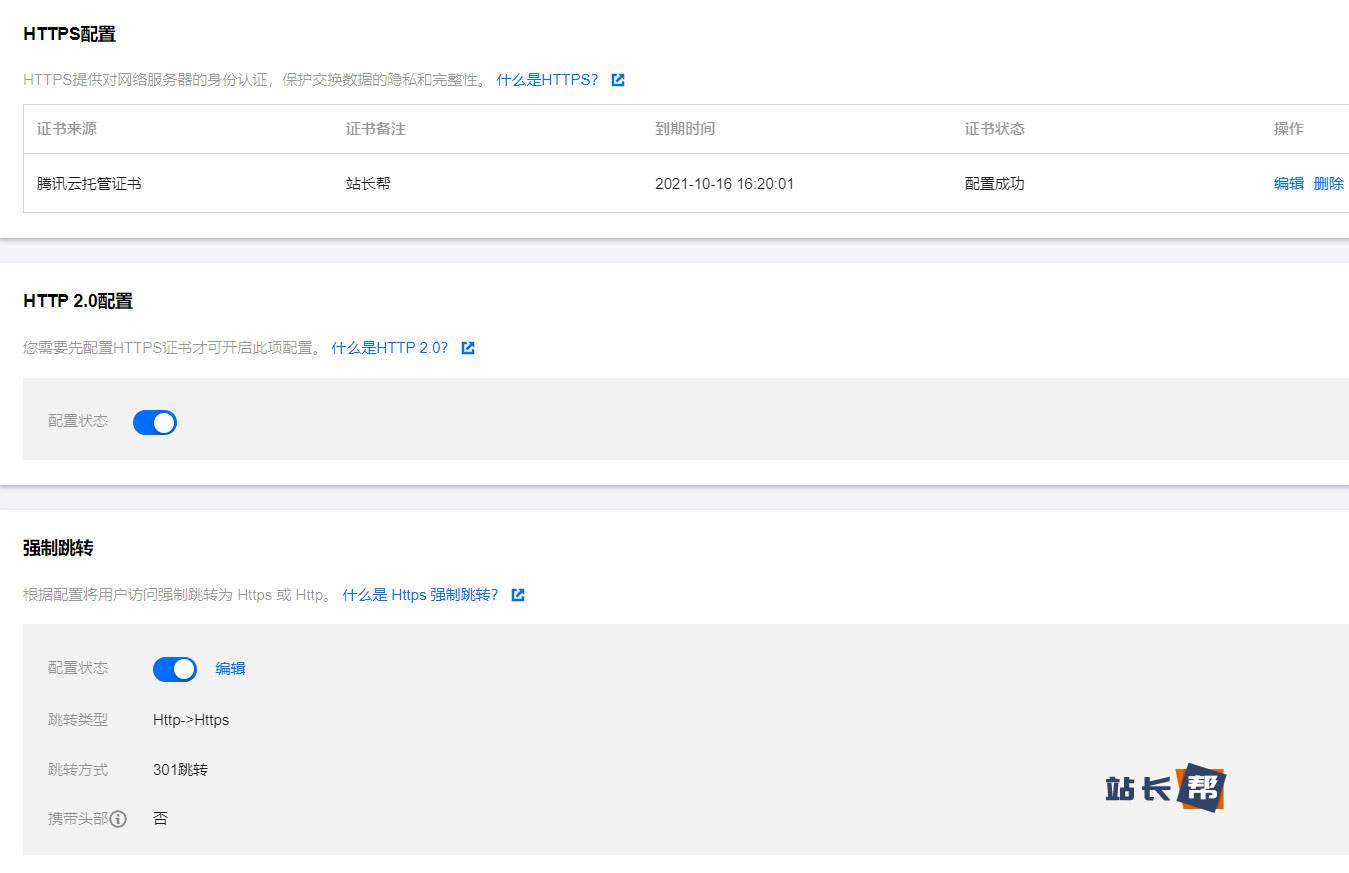Turn off the 强制跳转 配置状态 toggle
Image resolution: width=1349 pixels, height=873 pixels.
click(175, 669)
